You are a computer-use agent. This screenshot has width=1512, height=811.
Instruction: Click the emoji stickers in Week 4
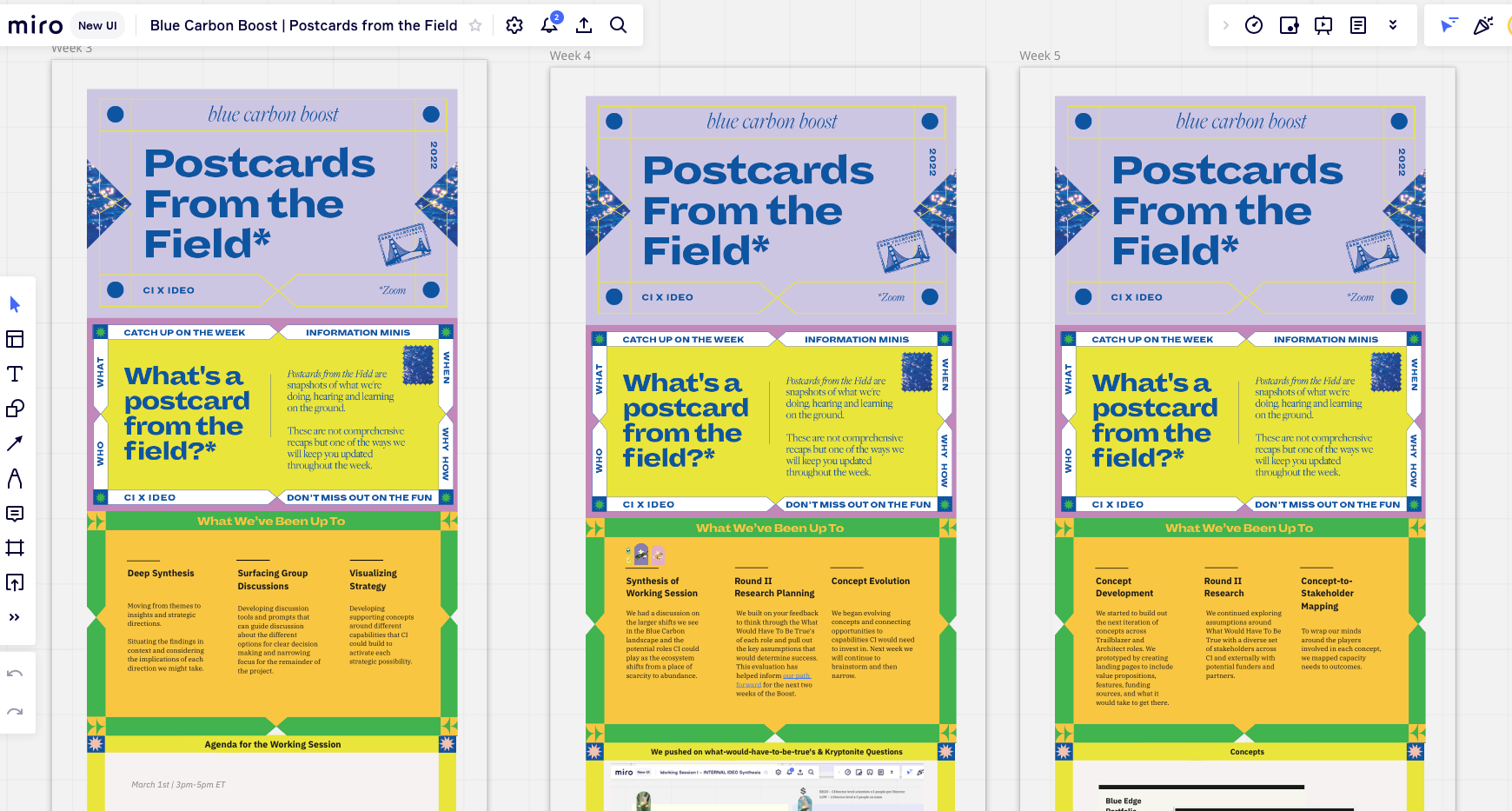pyautogui.click(x=646, y=554)
